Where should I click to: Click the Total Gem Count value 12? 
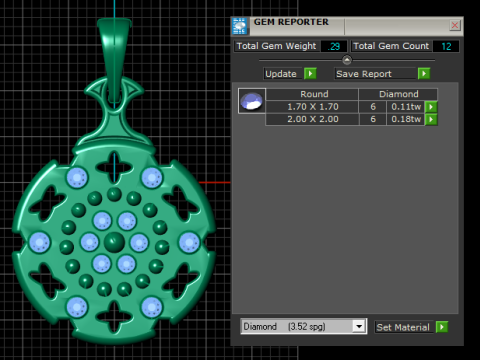[x=446, y=46]
